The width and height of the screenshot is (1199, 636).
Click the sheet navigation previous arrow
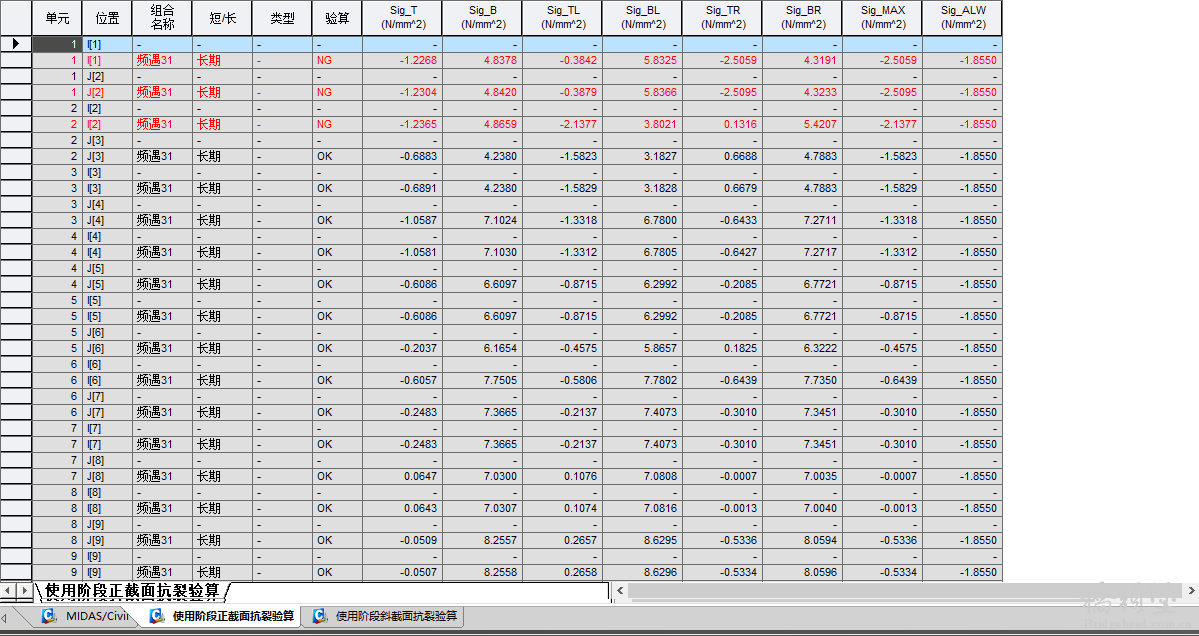pos(8,590)
